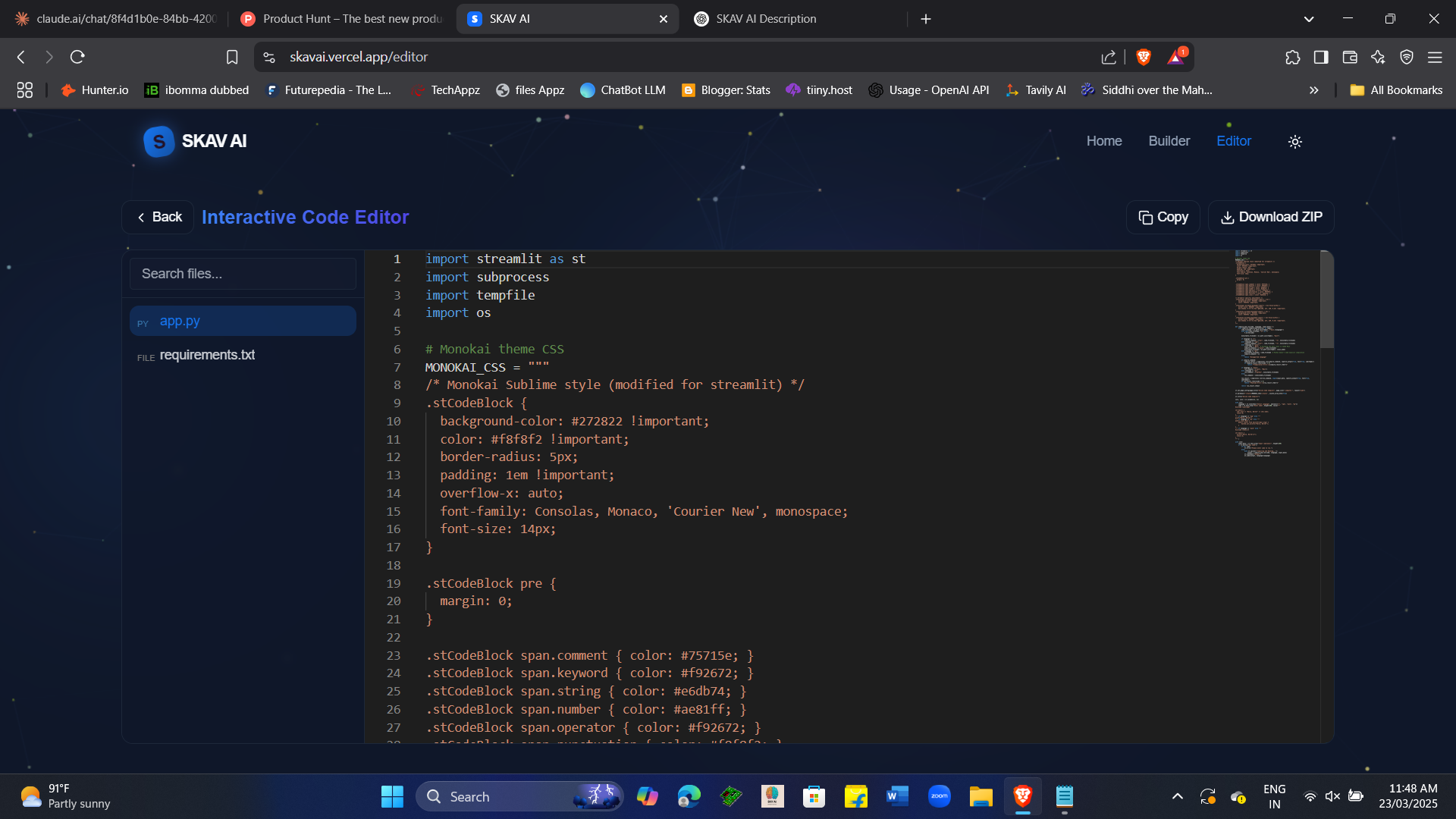Image resolution: width=1456 pixels, height=819 pixels.
Task: Open the requirements.txt file
Action: 243,355
